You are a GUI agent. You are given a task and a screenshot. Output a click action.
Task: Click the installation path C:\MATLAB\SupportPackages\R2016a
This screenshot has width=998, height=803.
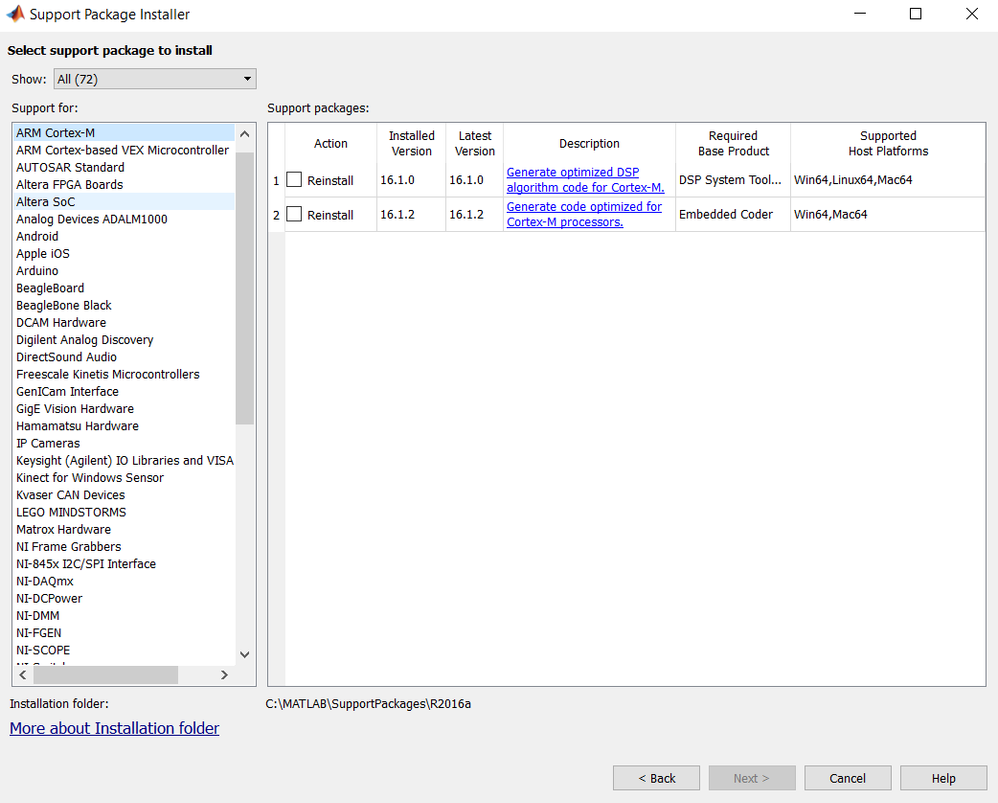click(x=369, y=704)
